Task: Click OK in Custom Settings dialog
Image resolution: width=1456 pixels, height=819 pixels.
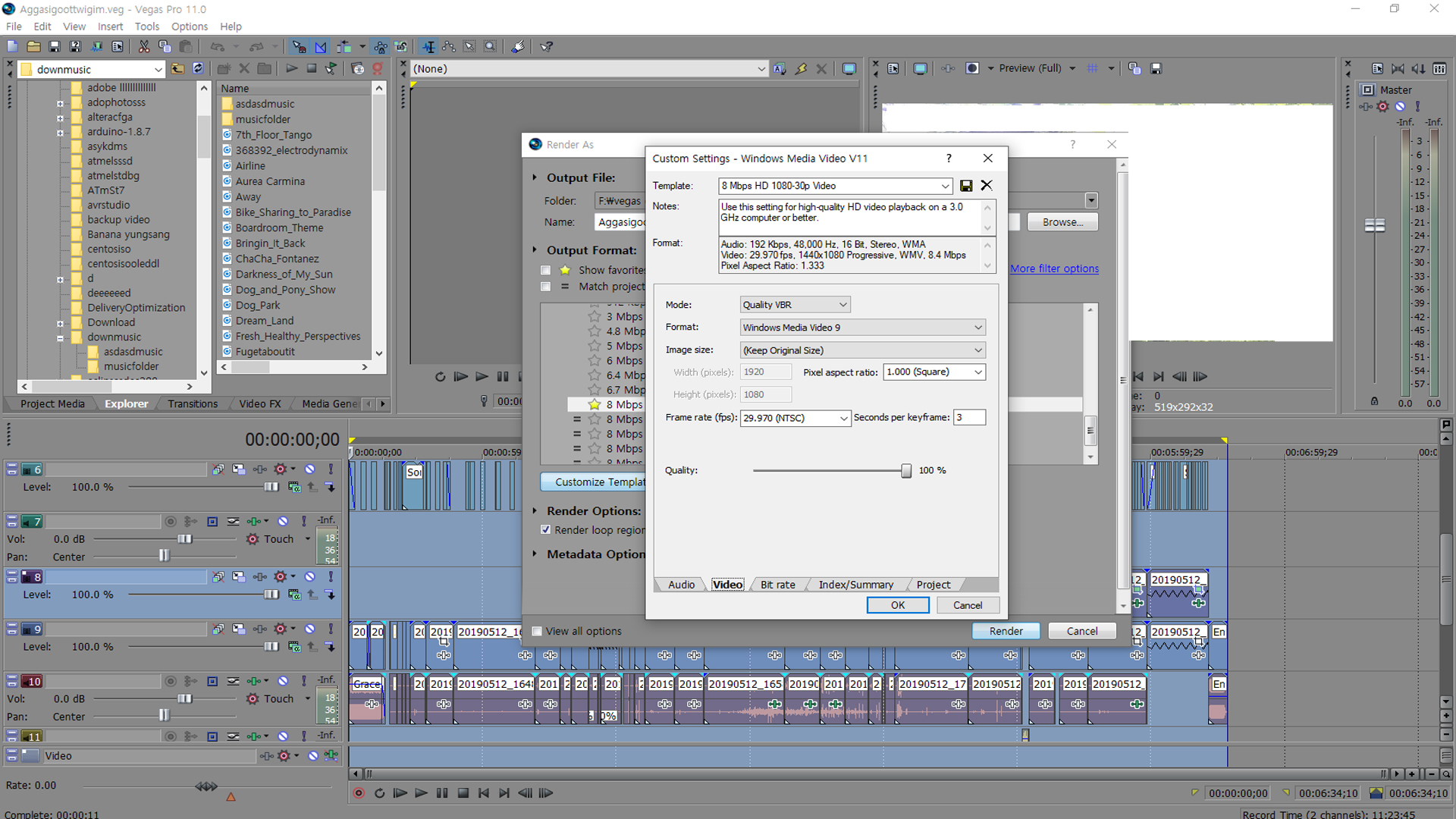Action: pyautogui.click(x=897, y=605)
